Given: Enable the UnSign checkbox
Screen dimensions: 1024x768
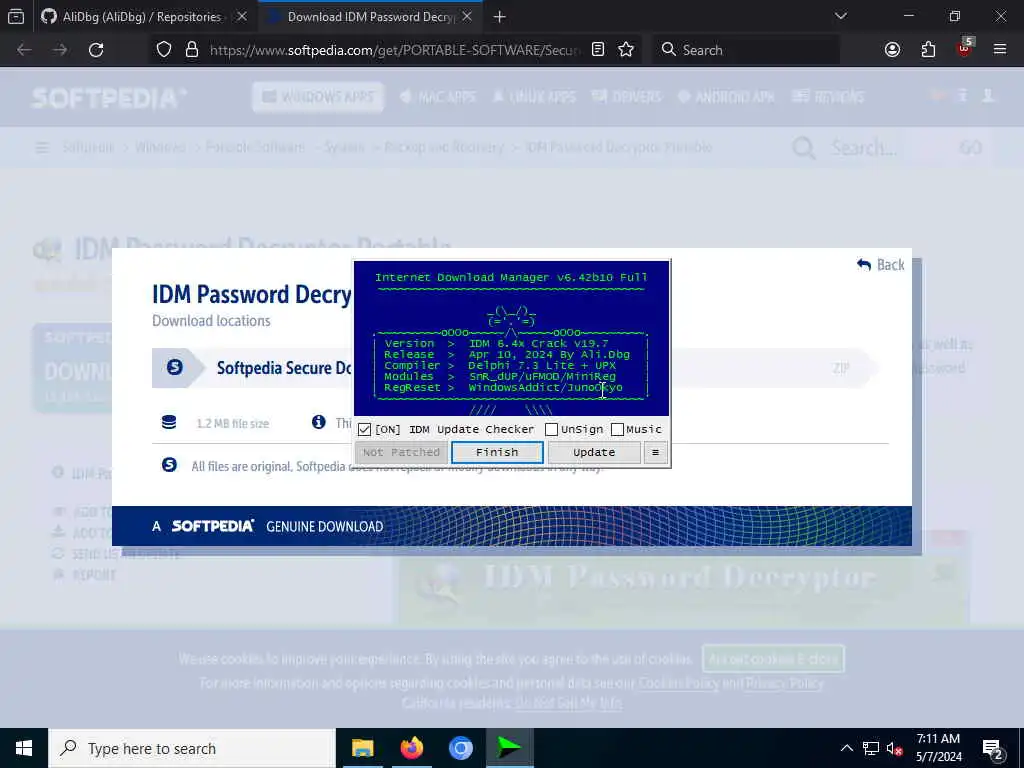Looking at the screenshot, I should (552, 429).
